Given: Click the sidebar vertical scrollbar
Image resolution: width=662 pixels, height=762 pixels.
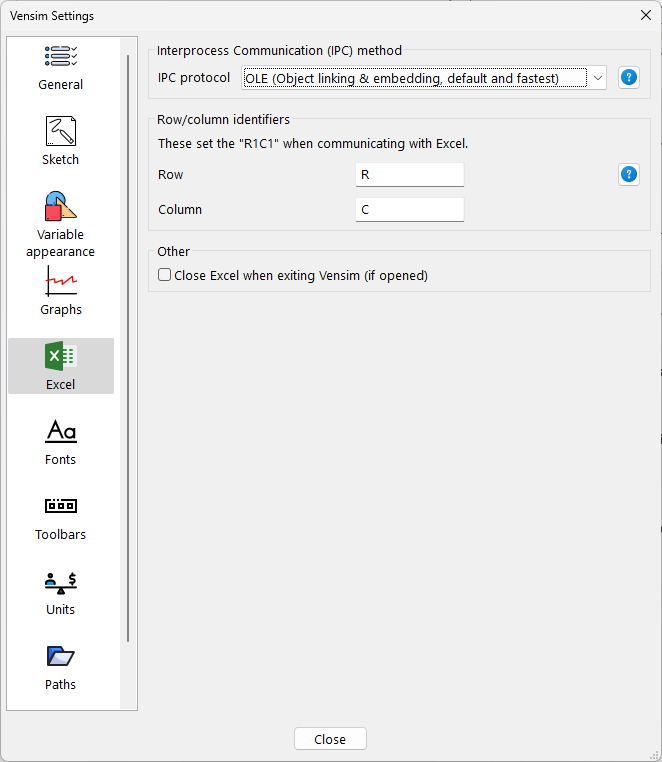Looking at the screenshot, I should 128,350.
